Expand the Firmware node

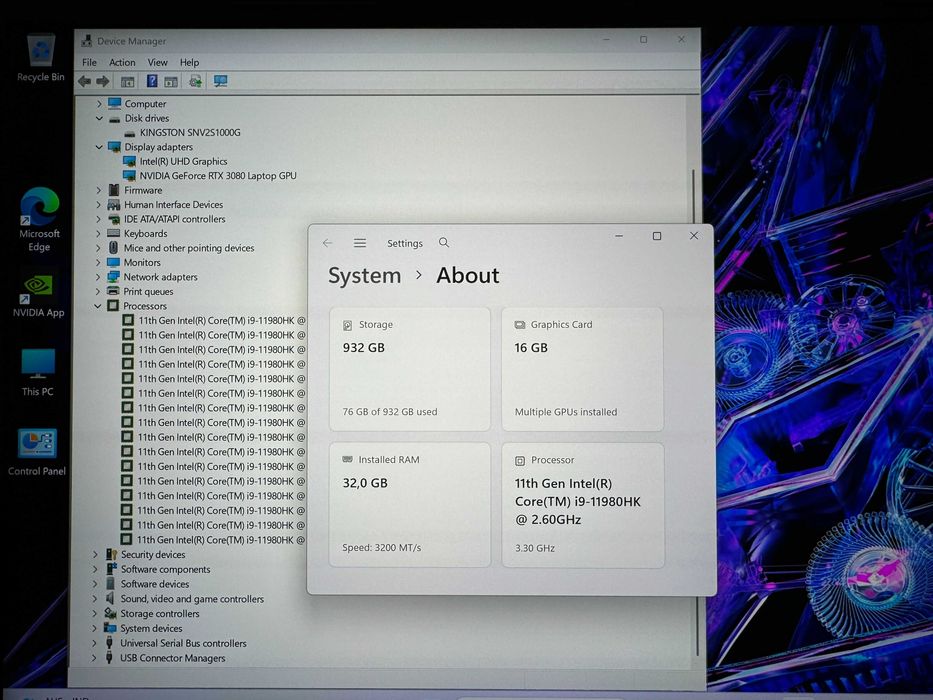click(x=99, y=190)
